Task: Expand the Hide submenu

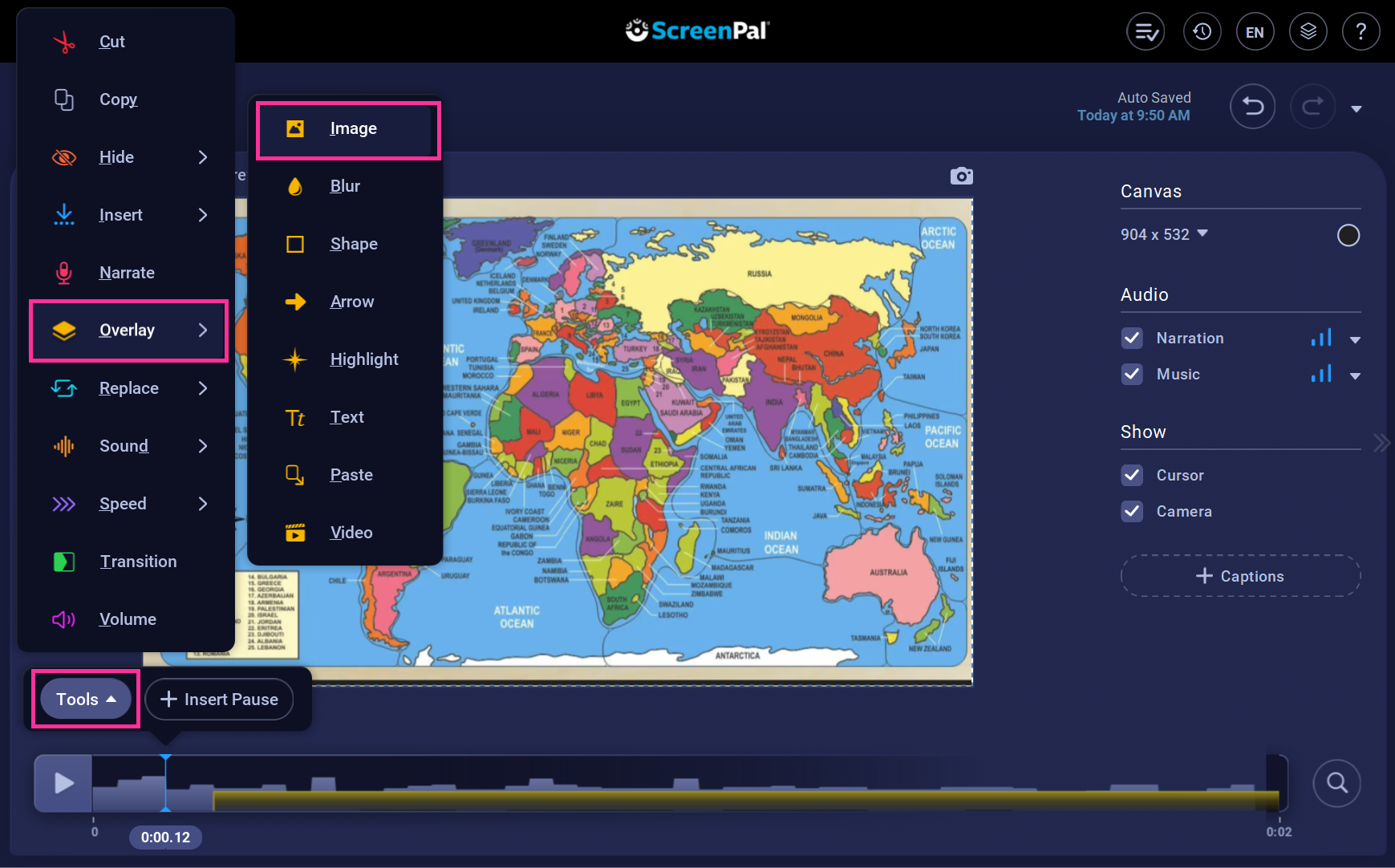Action: 203,157
